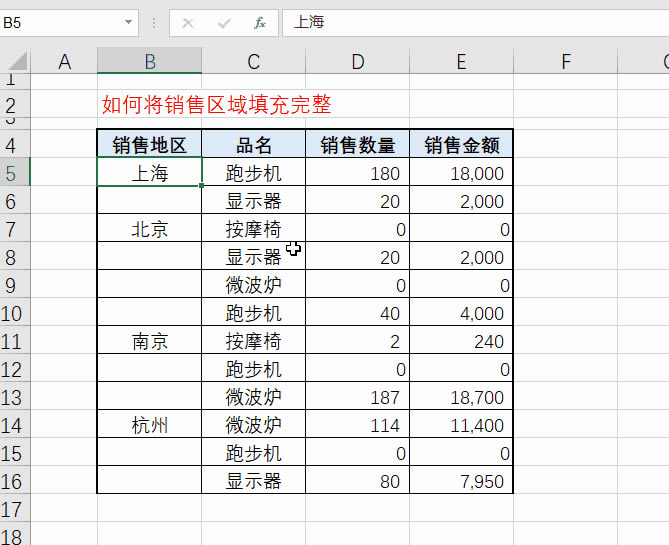Select the cell with 18,700
This screenshot has height=545, width=669.
click(461, 397)
